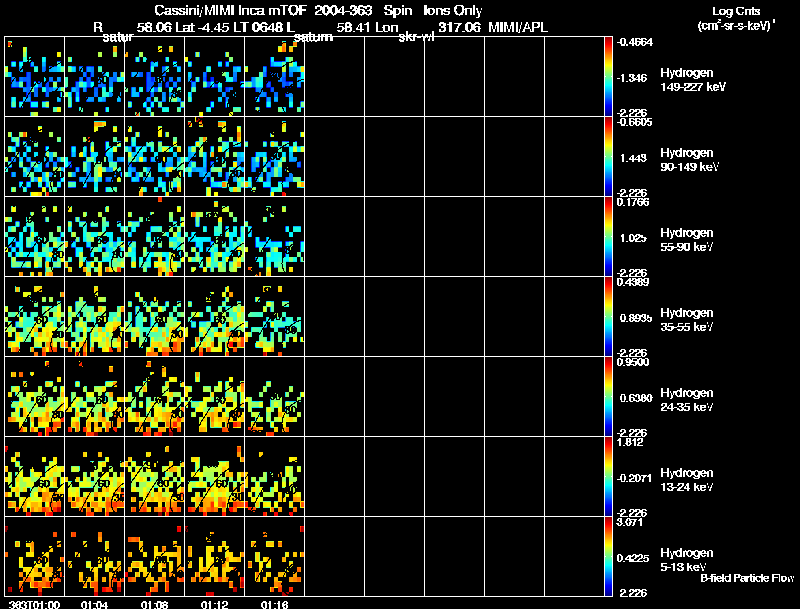
Task: Choose the 24-35 keV panel at 363T01:00
Action: tap(35, 397)
